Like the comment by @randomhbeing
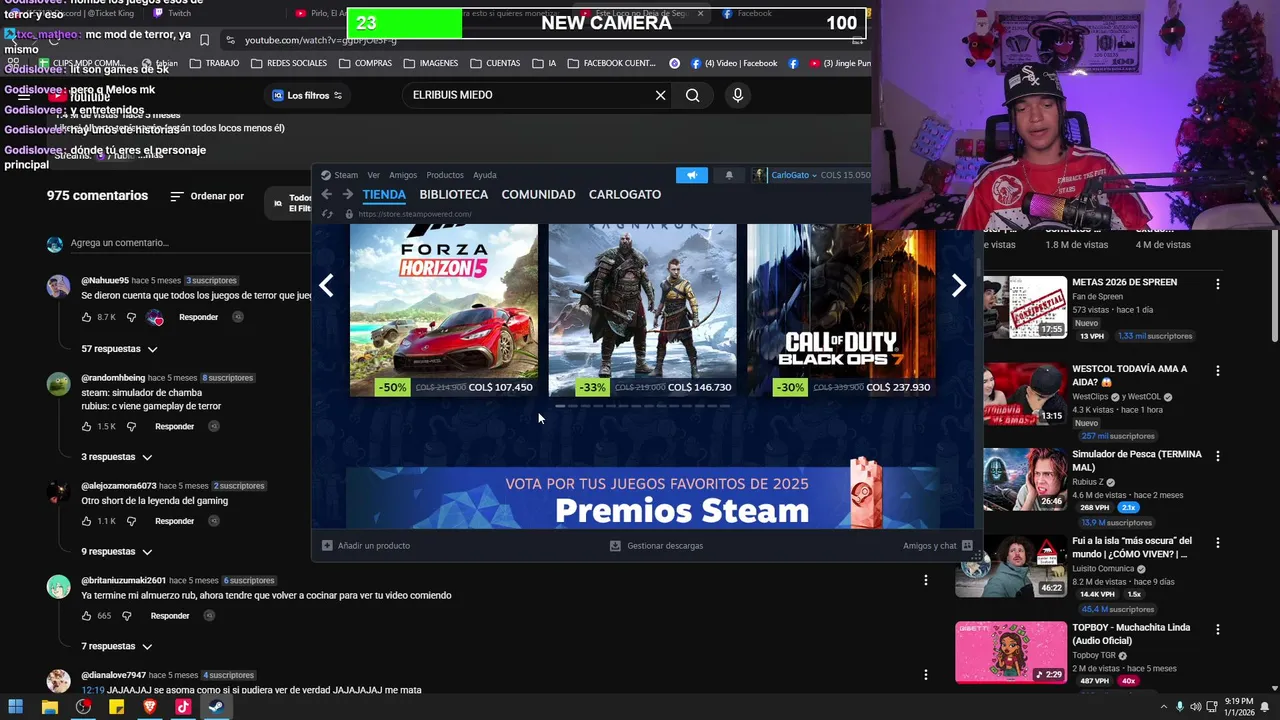This screenshot has height=720, width=1280. click(87, 427)
